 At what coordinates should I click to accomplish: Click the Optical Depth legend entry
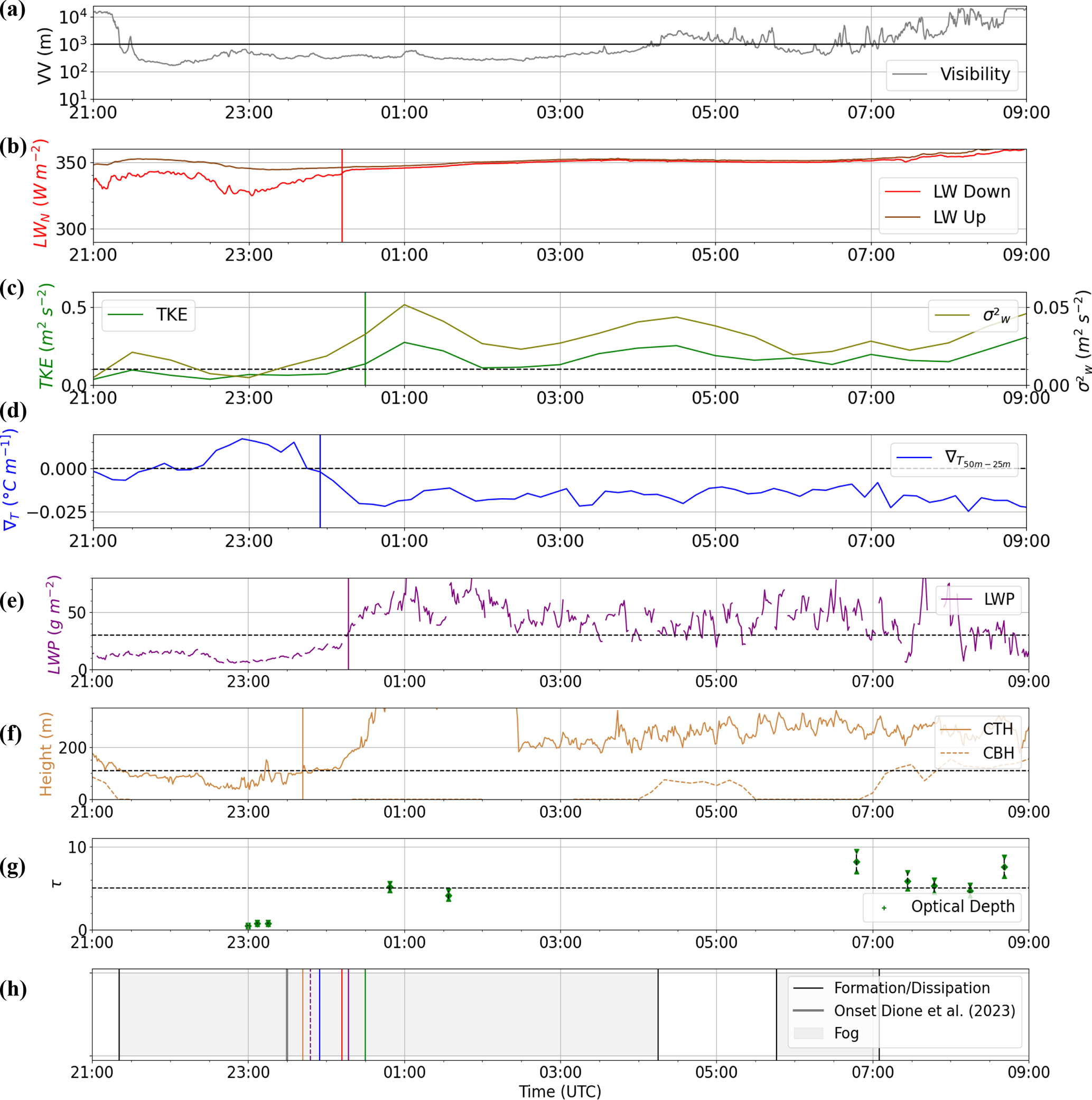[x=962, y=907]
